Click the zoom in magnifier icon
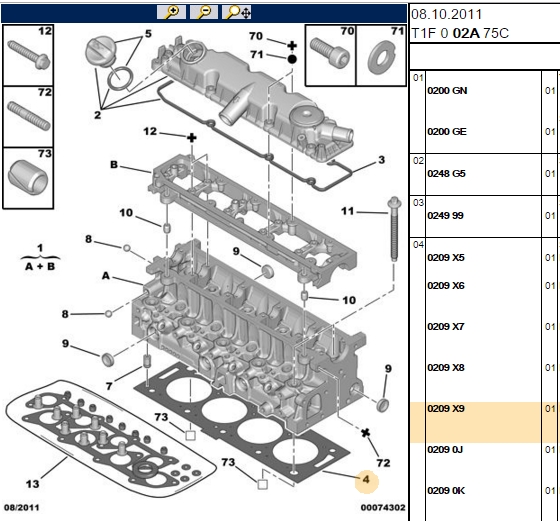Viewport: 560px width, 521px height. coord(171,12)
